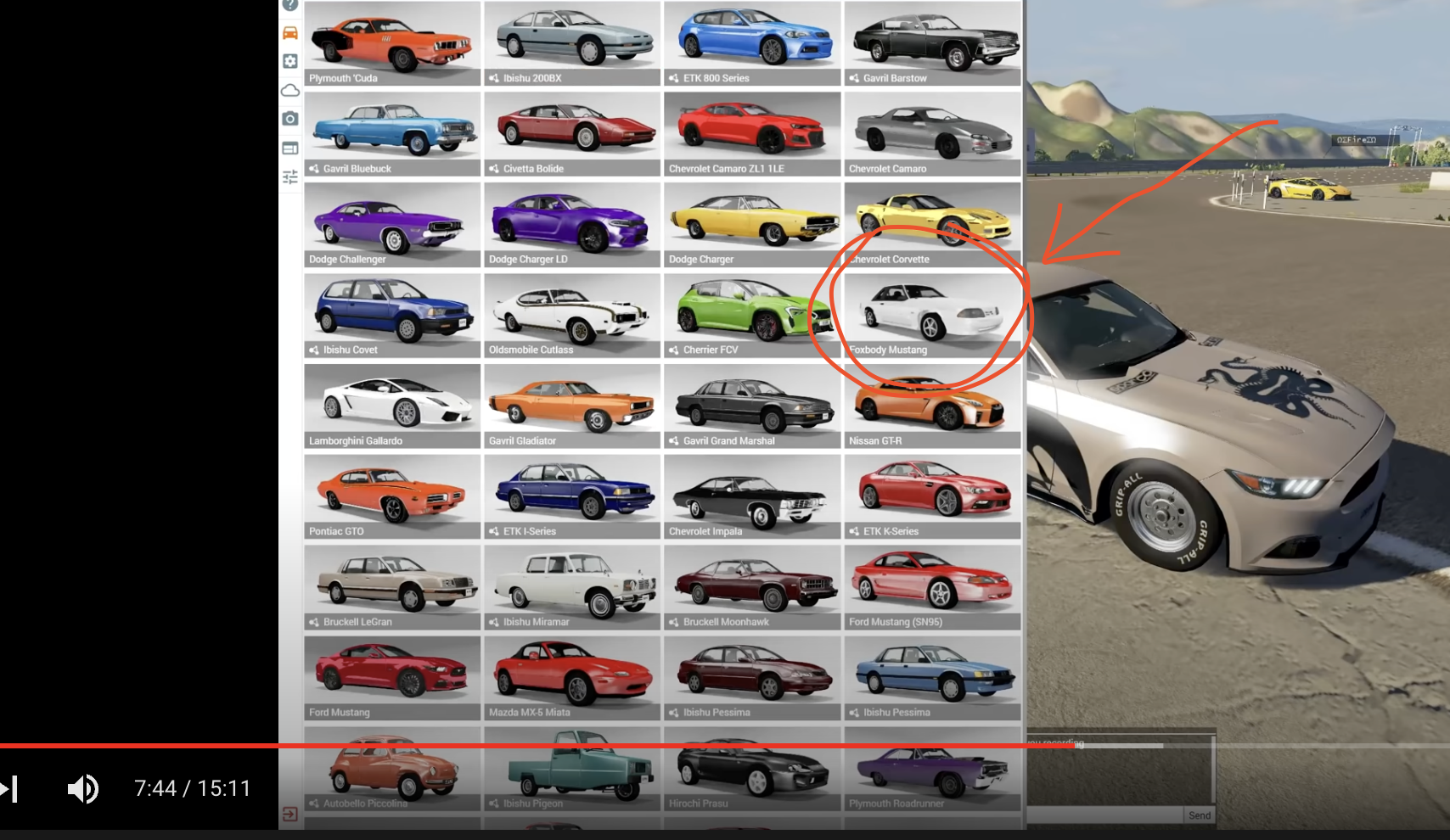The height and width of the screenshot is (840, 1450).
Task: Open the UI apps layout icon
Action: pyautogui.click(x=290, y=148)
